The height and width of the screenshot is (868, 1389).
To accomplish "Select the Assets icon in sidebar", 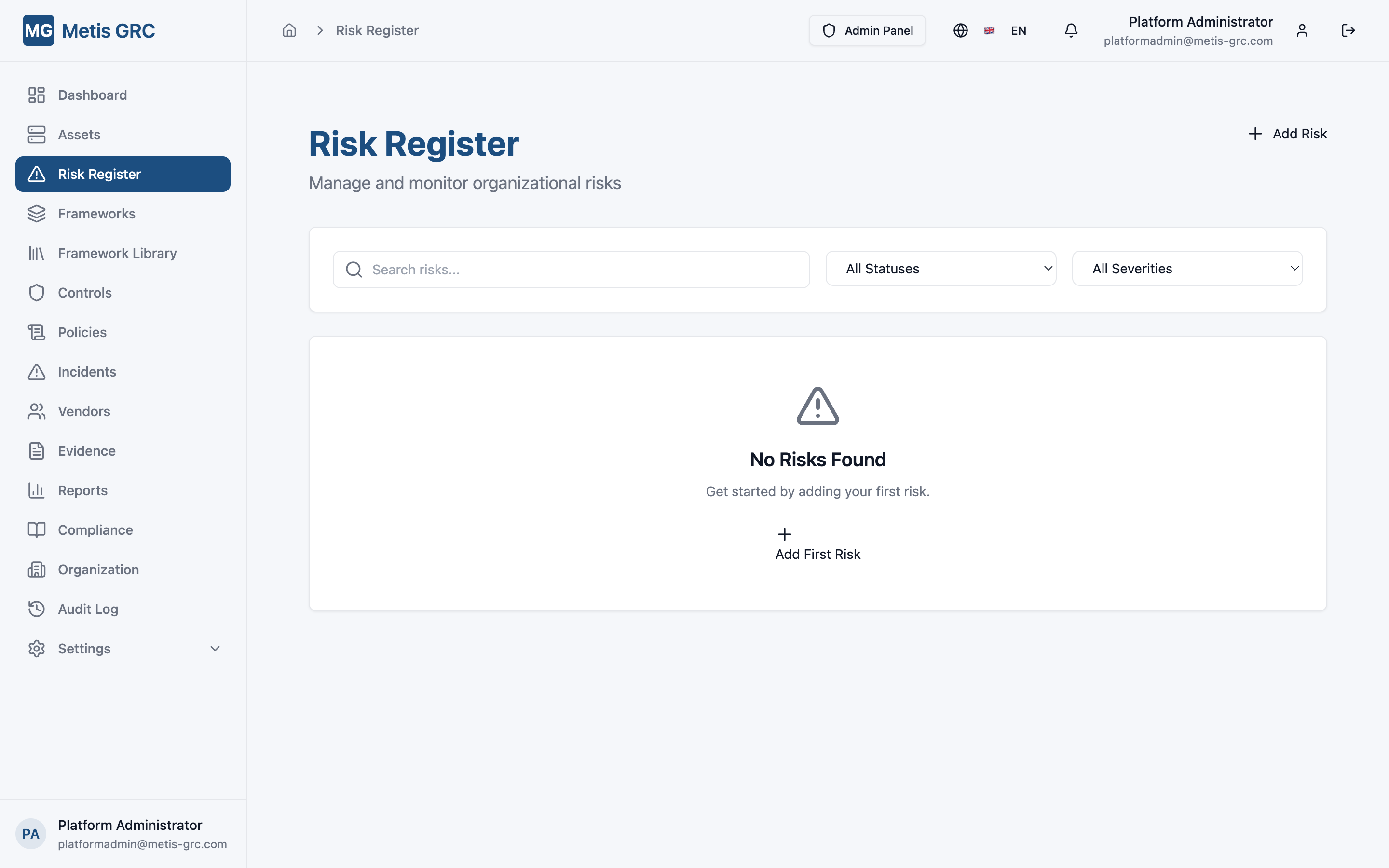I will click(x=37, y=135).
